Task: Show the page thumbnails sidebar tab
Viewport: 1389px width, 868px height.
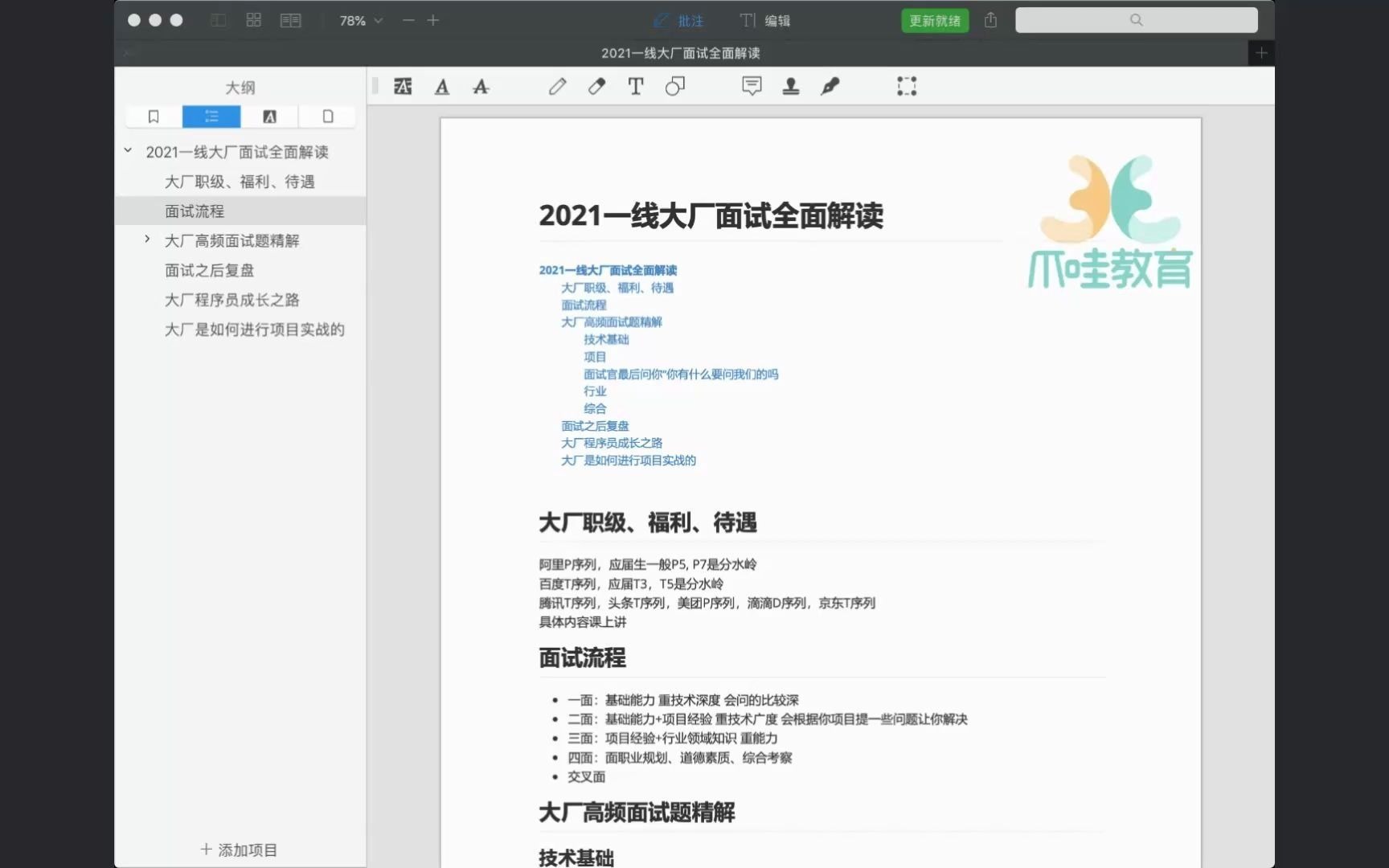Action: pyautogui.click(x=327, y=117)
